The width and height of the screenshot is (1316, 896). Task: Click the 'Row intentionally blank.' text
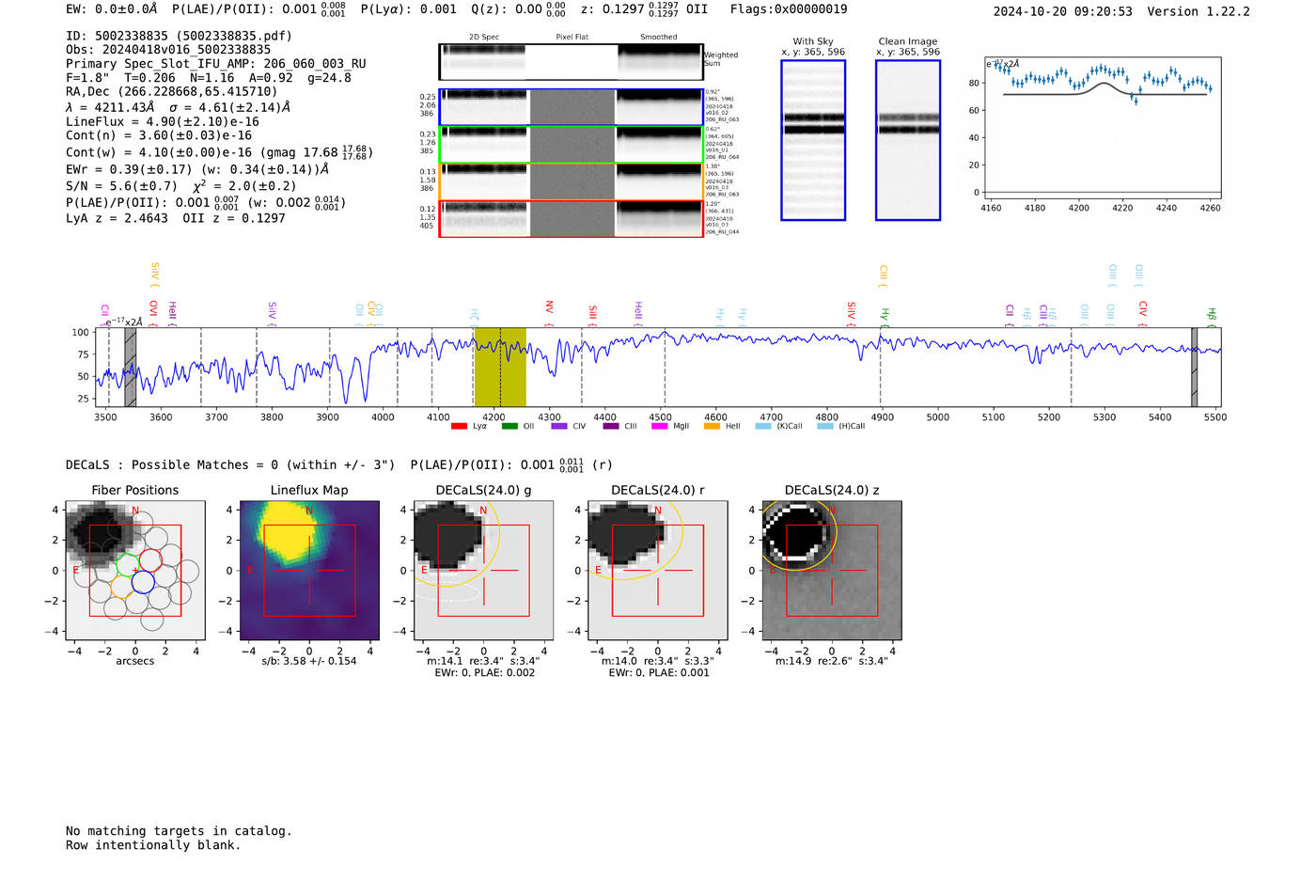(153, 845)
